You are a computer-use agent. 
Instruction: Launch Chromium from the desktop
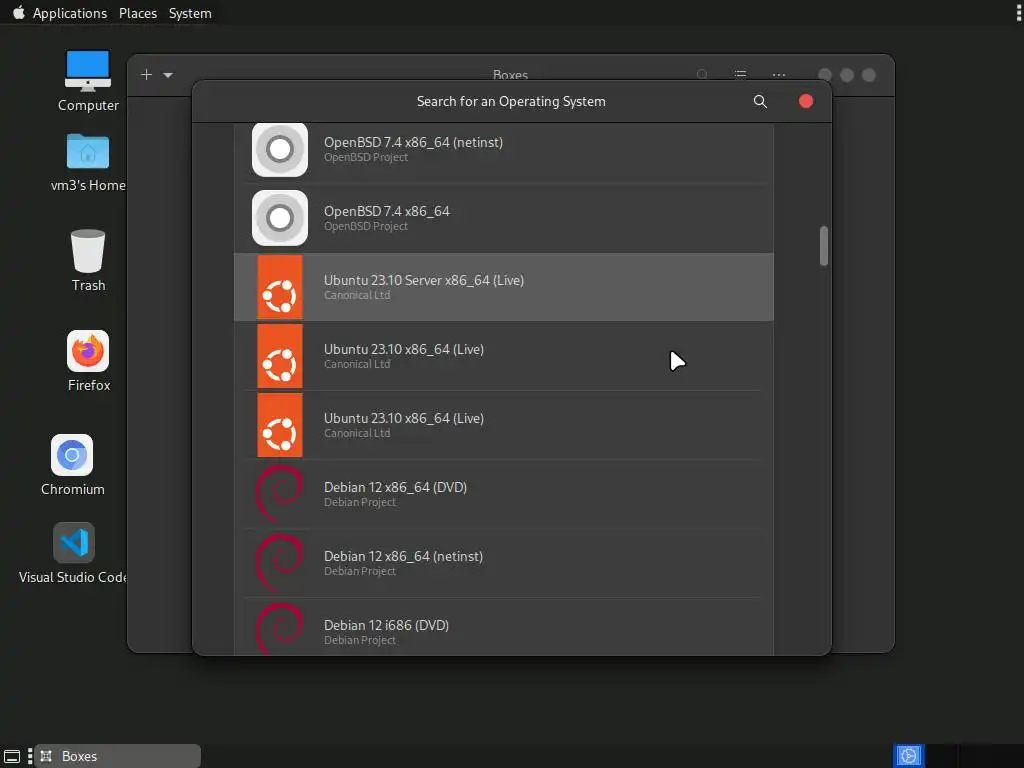point(72,455)
